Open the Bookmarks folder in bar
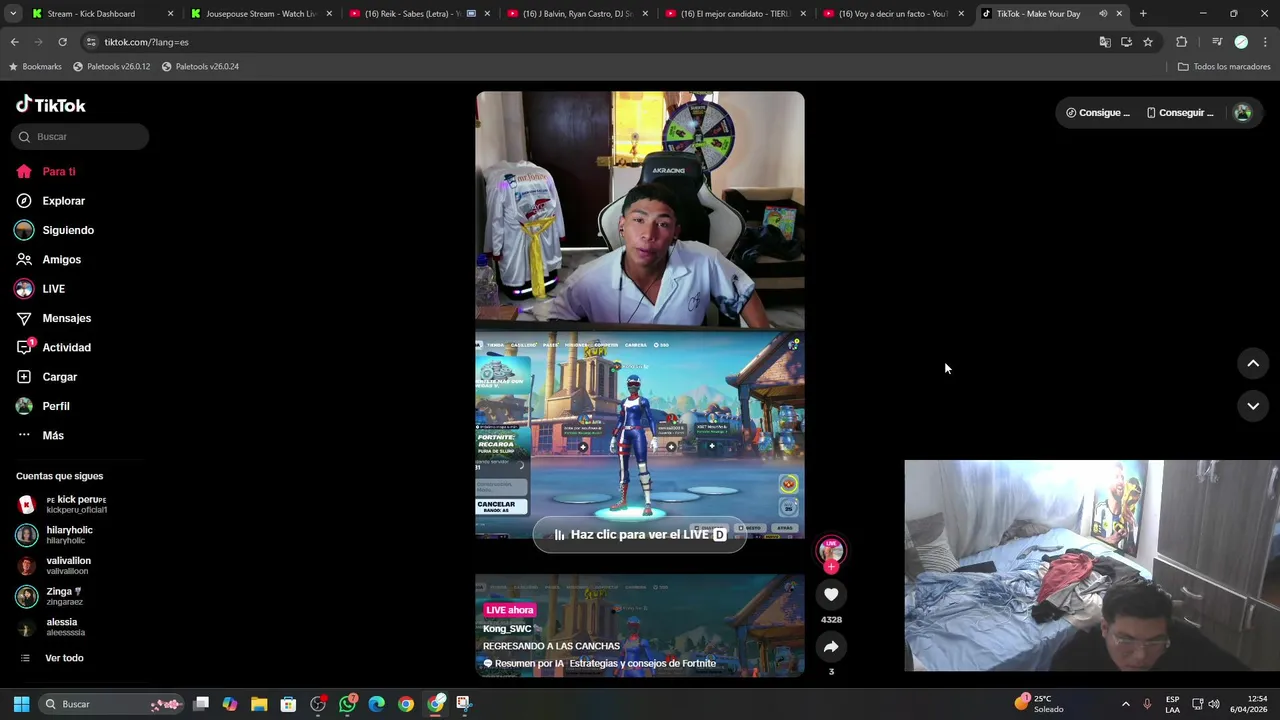This screenshot has width=1280, height=720. (x=35, y=67)
